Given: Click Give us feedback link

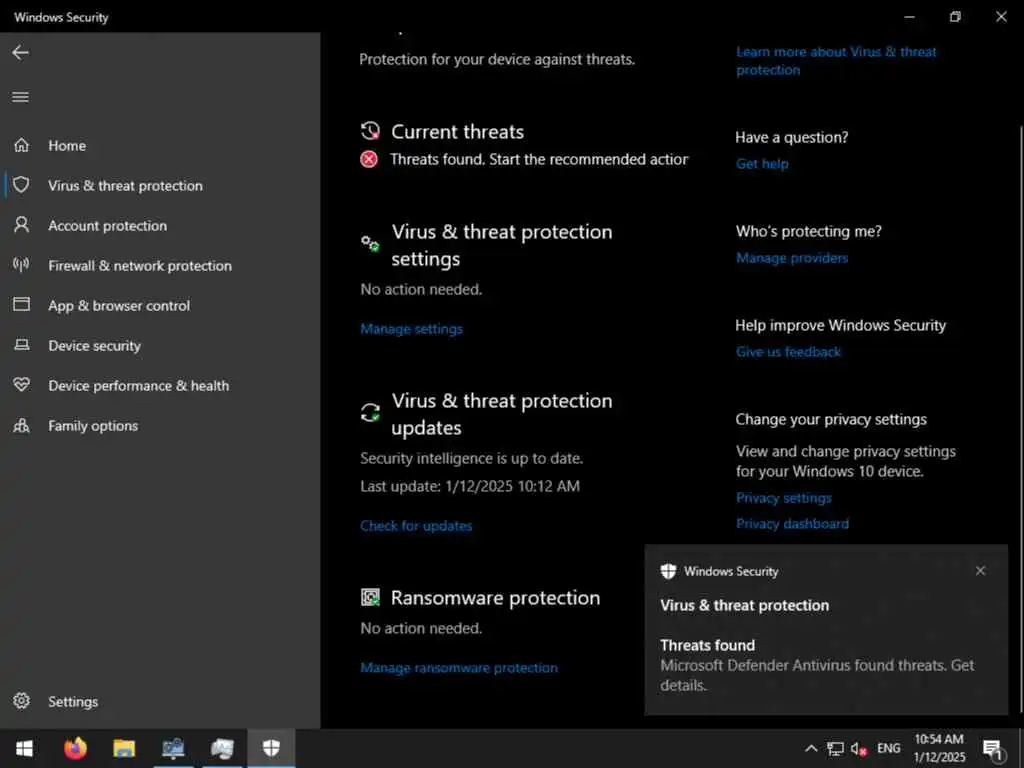Looking at the screenshot, I should coord(788,351).
